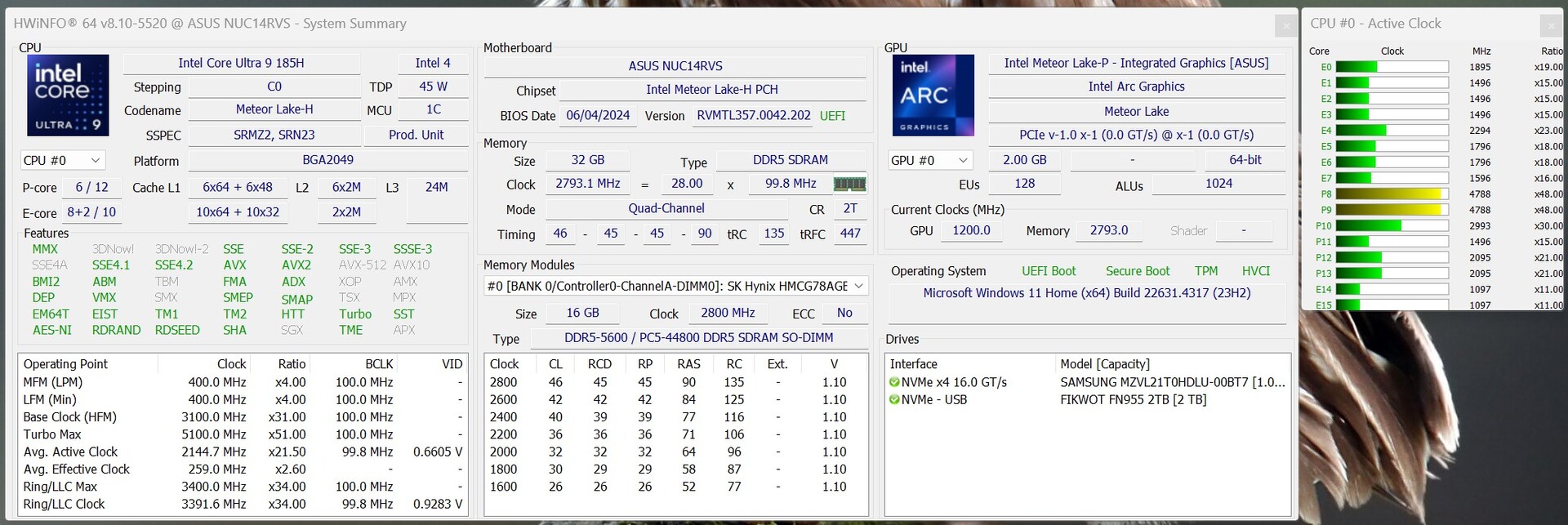
Task: Open the GPU #0 selector dropdown
Action: coord(931,161)
